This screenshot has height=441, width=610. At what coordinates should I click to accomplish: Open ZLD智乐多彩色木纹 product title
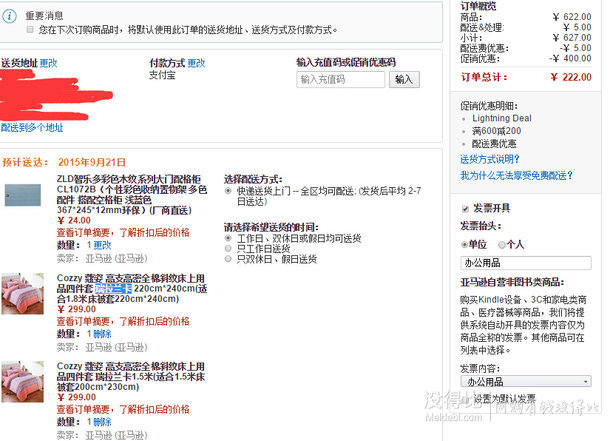[x=132, y=194]
